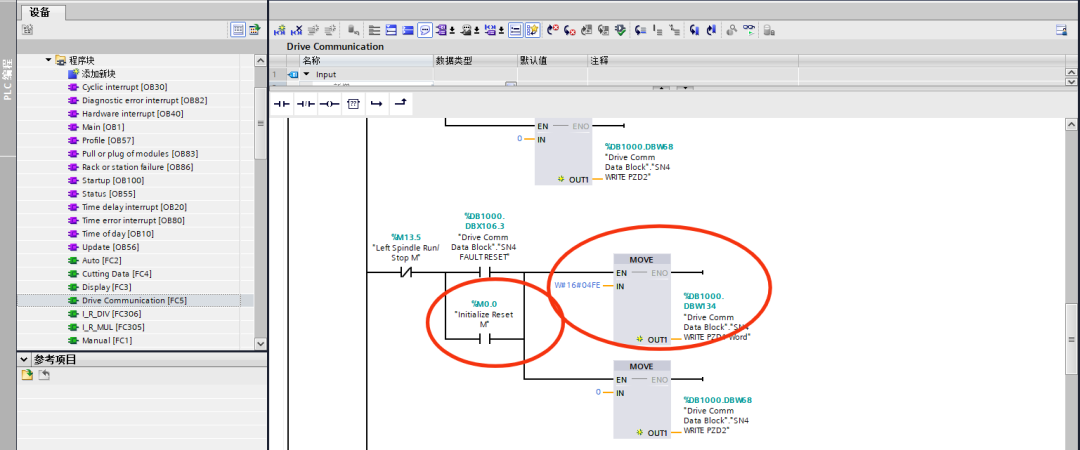Screen dimensions: 1080x450
Task: Open tag information dropdown arrow
Action: coord(477,31)
